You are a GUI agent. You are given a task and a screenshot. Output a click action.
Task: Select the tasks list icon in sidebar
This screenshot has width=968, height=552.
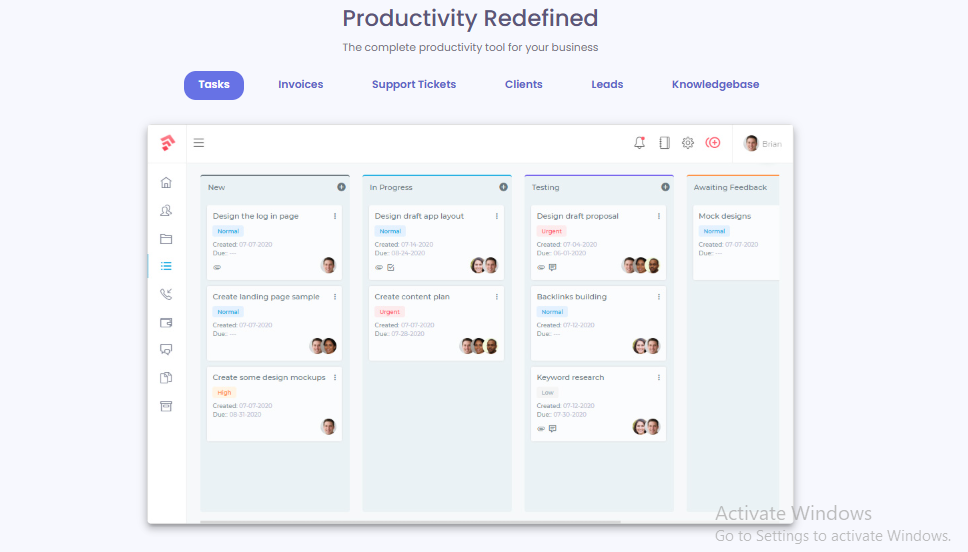coord(166,266)
